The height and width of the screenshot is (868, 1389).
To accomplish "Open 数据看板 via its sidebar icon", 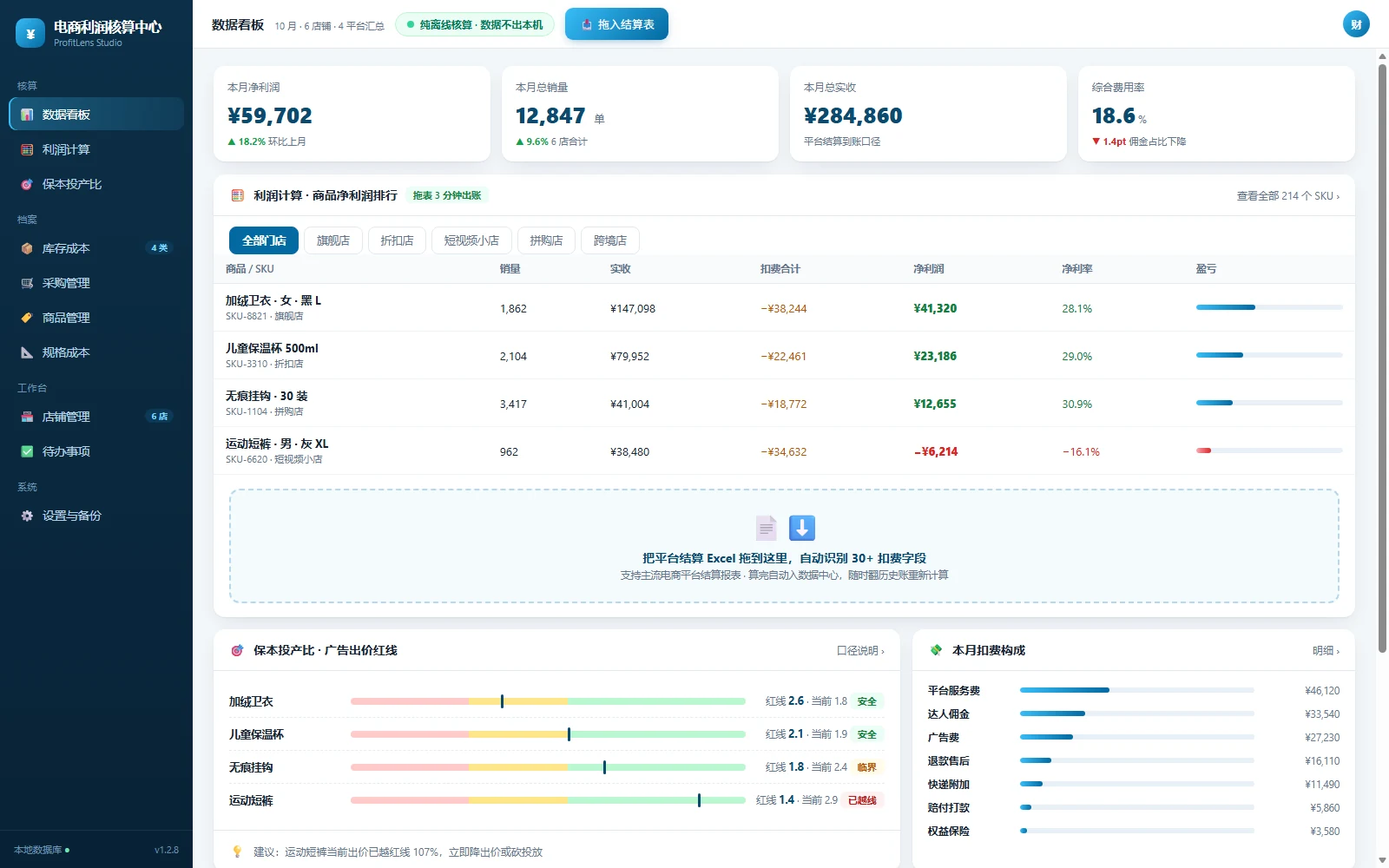I will [27, 115].
